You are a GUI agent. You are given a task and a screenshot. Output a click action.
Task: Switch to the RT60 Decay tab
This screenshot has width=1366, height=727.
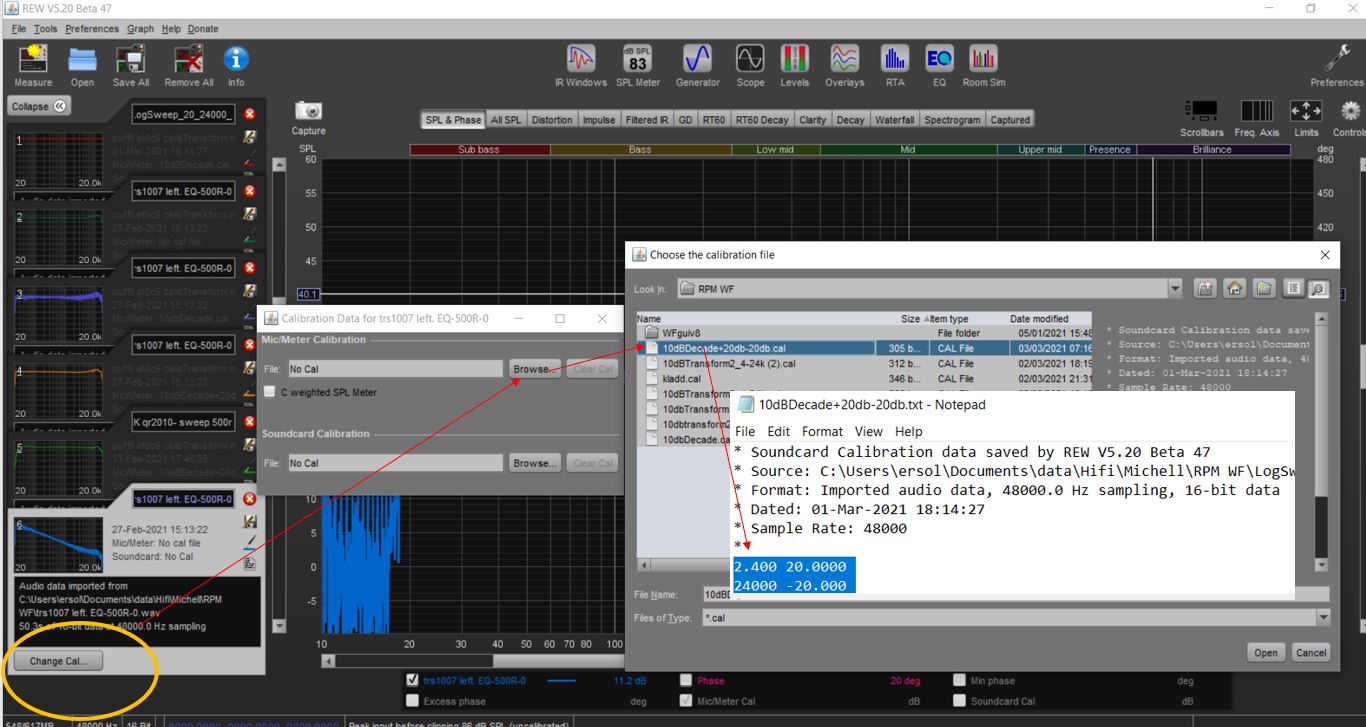coord(762,120)
